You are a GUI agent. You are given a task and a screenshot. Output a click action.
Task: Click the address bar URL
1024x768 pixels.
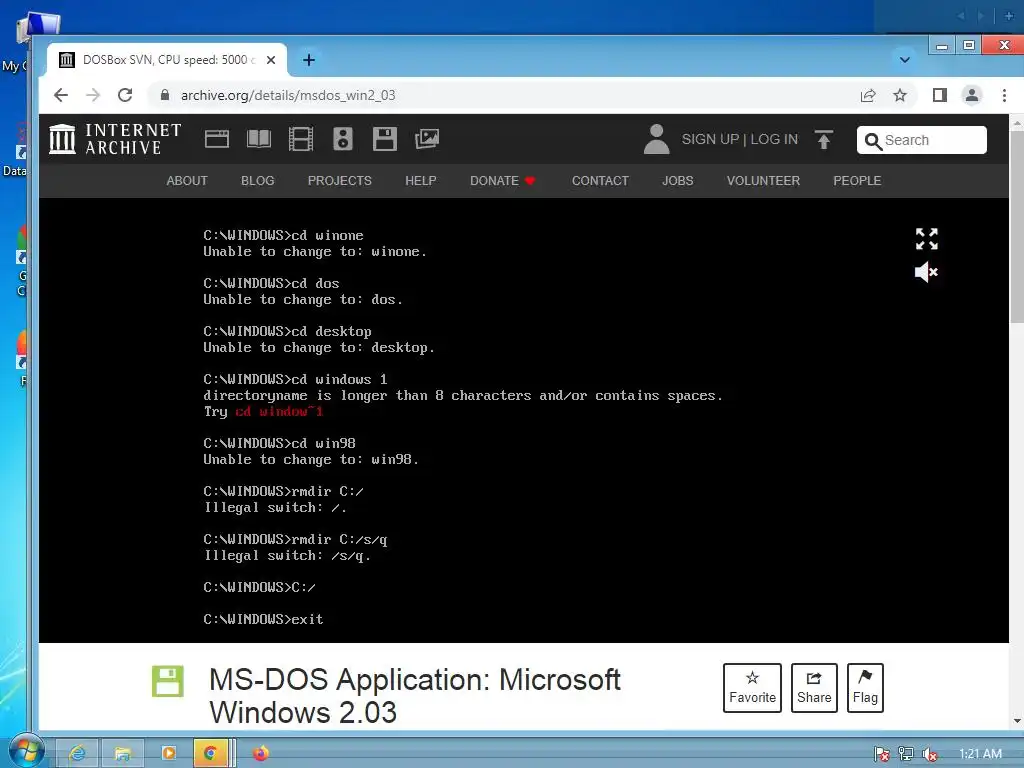click(288, 95)
